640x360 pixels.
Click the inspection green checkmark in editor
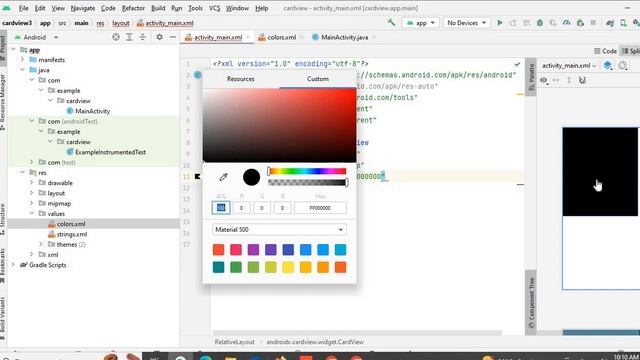[517, 64]
